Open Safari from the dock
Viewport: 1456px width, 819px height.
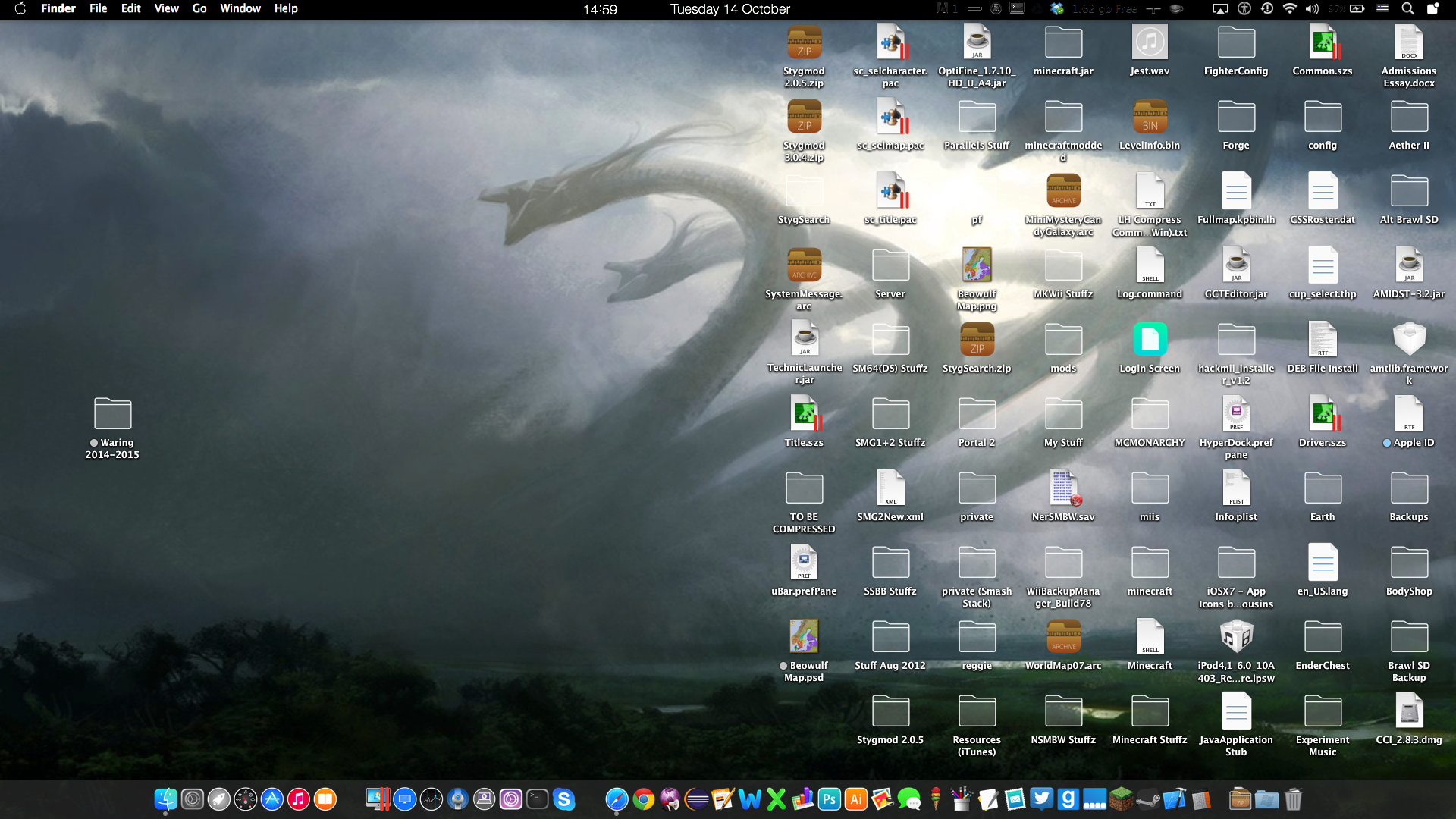(x=617, y=799)
